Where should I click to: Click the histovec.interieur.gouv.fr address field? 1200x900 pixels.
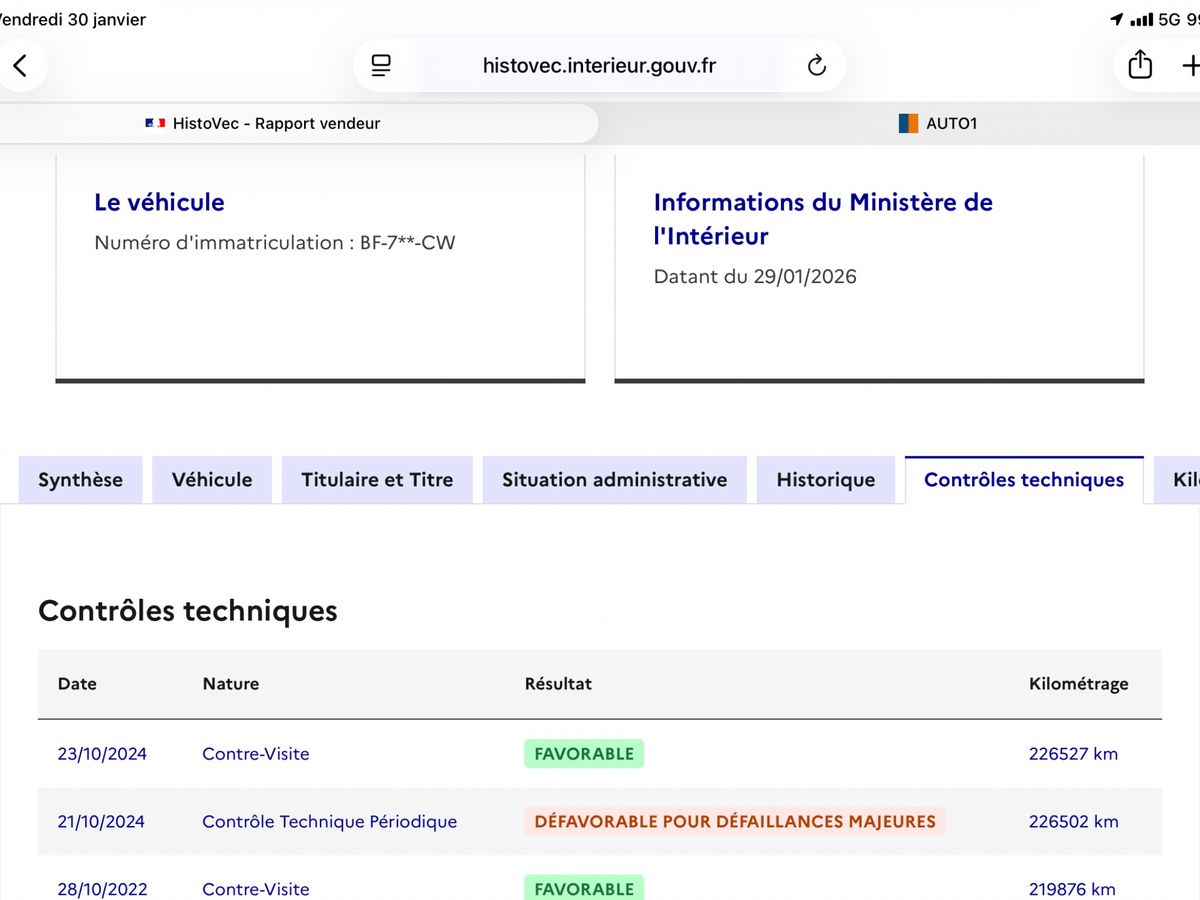point(599,66)
